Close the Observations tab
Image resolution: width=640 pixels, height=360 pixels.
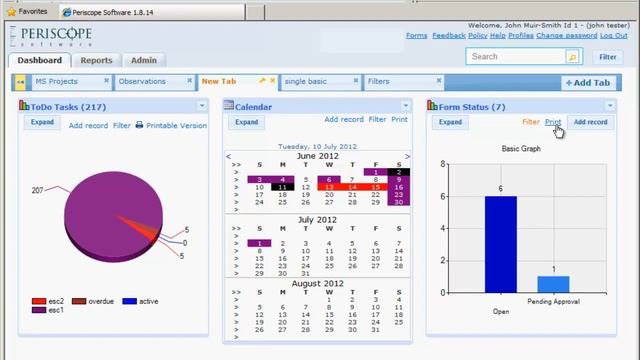pyautogui.click(x=189, y=80)
